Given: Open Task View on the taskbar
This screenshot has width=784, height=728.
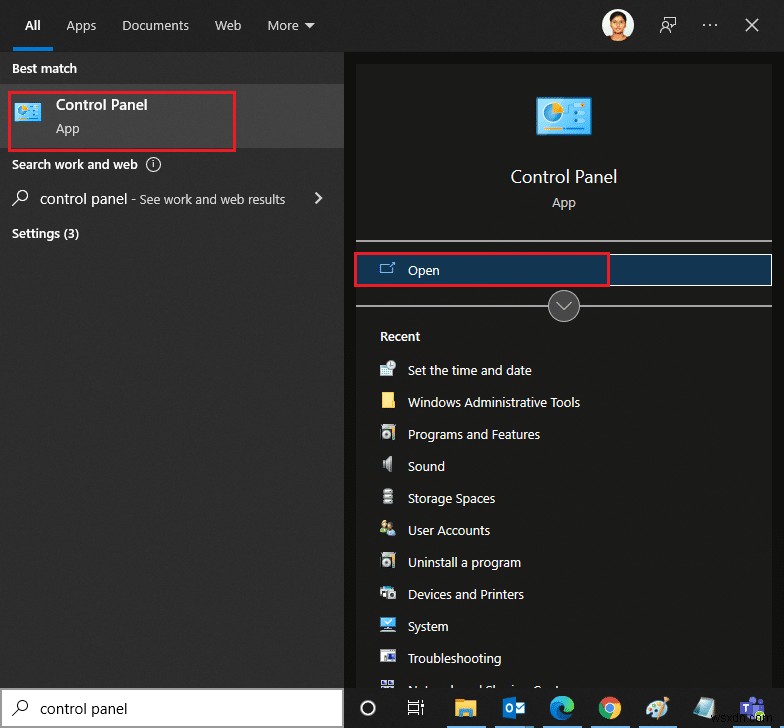Looking at the screenshot, I should (416, 708).
